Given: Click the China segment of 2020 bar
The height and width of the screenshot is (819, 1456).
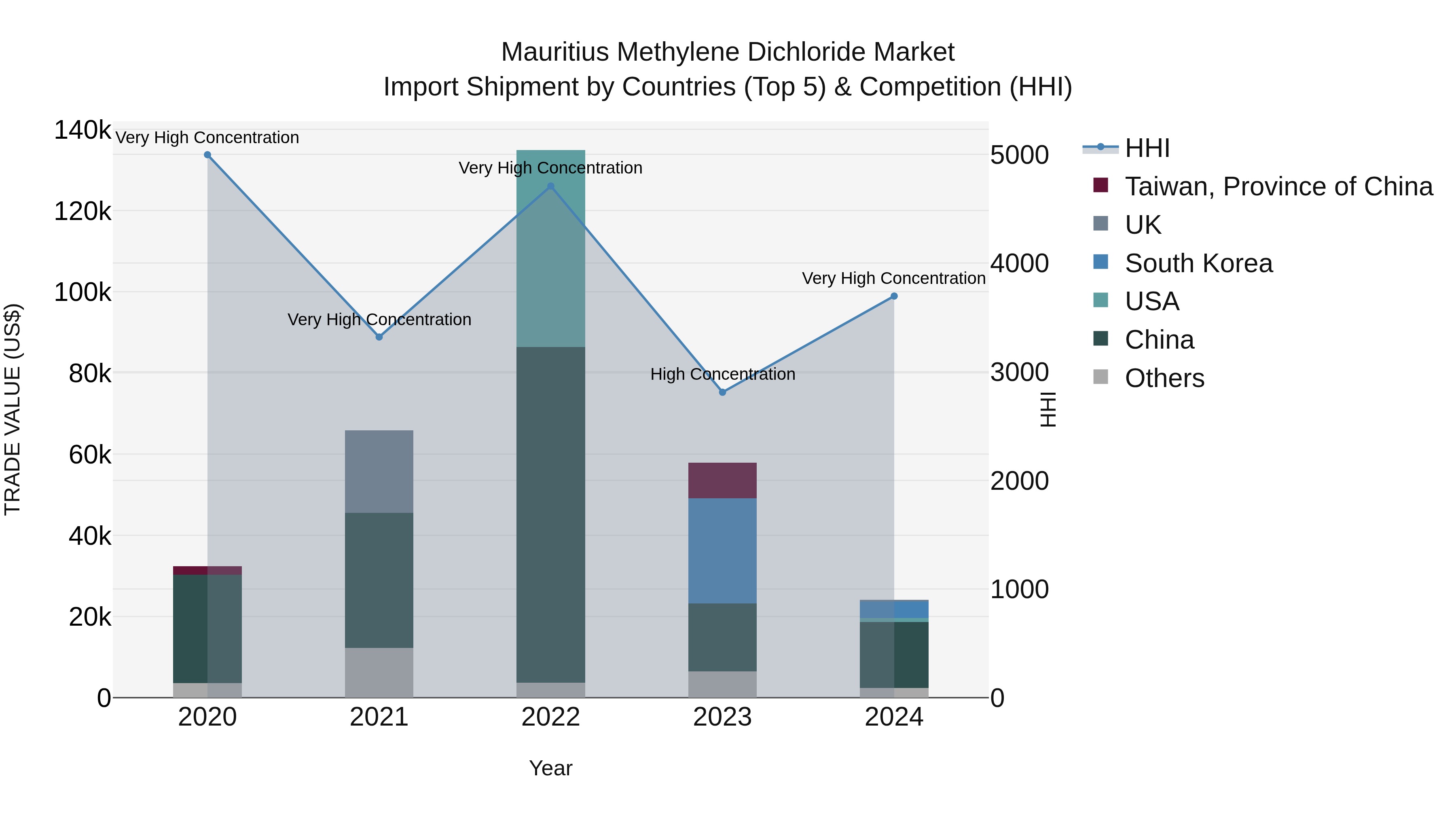Looking at the screenshot, I should point(207,629).
